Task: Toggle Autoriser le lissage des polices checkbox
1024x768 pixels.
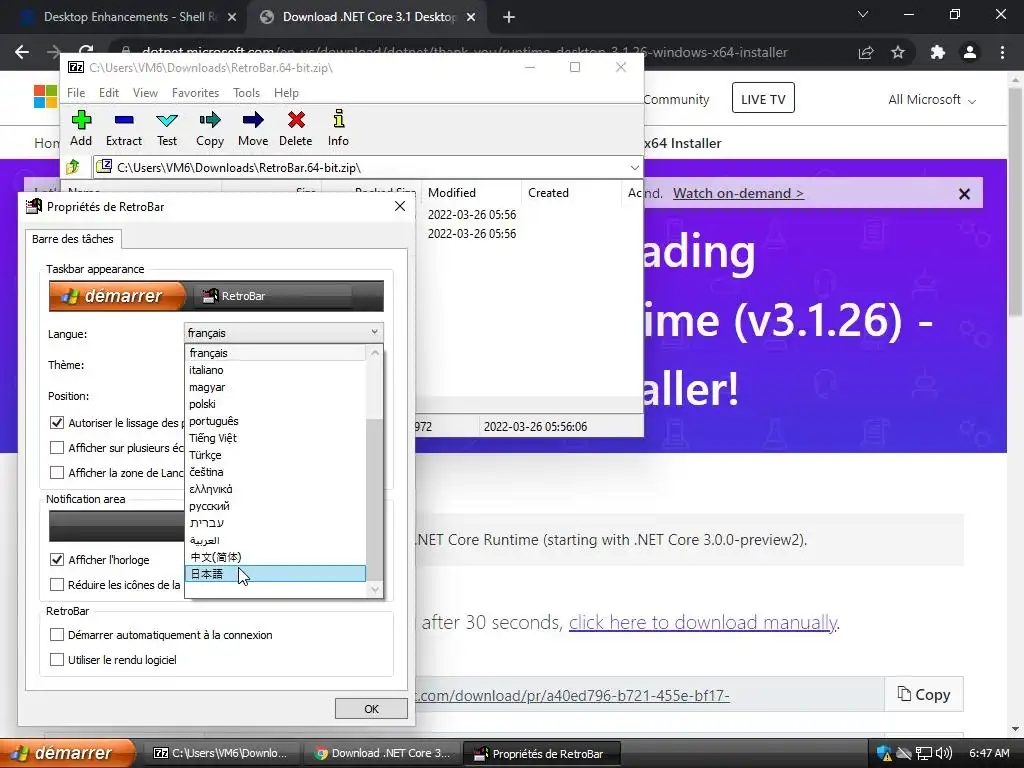Action: 57,423
